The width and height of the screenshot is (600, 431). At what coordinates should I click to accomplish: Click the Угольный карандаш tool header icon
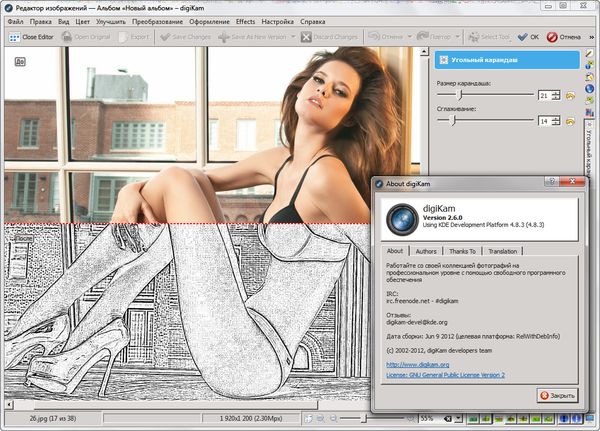coord(443,60)
